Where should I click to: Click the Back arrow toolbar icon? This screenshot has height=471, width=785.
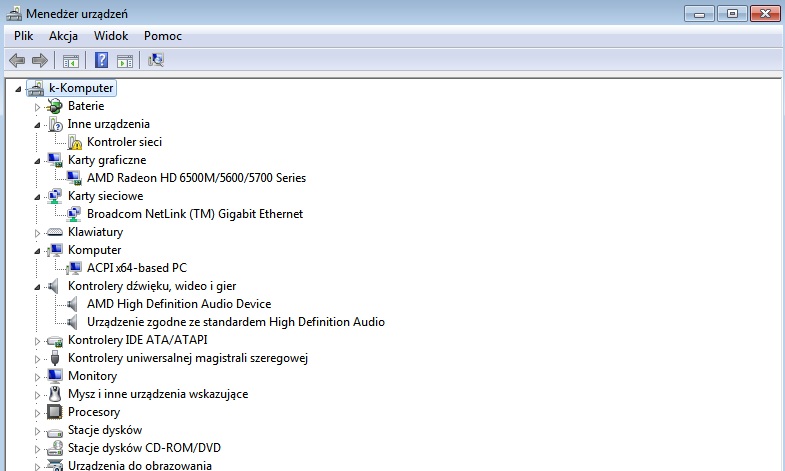click(17, 61)
